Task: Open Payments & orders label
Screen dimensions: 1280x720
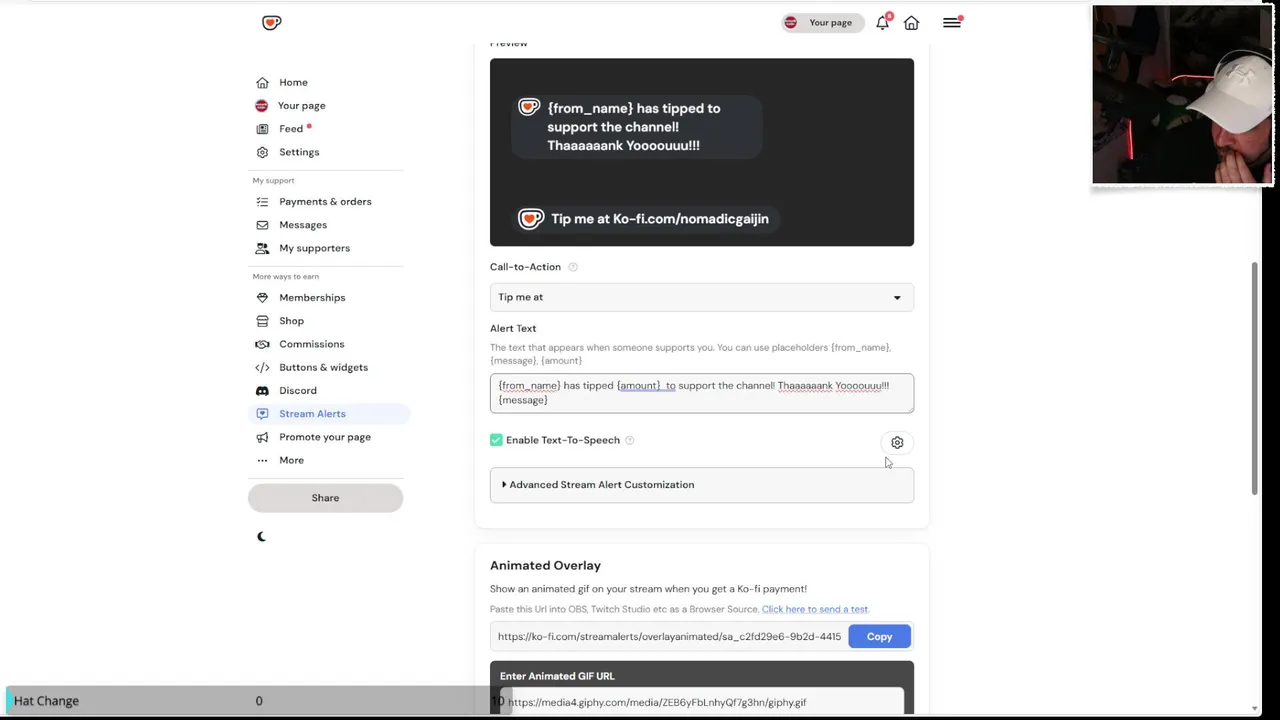Action: (325, 201)
